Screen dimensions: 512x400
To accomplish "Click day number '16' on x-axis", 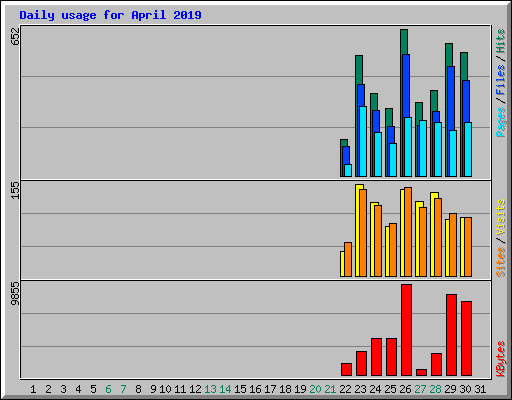I will (x=255, y=389).
